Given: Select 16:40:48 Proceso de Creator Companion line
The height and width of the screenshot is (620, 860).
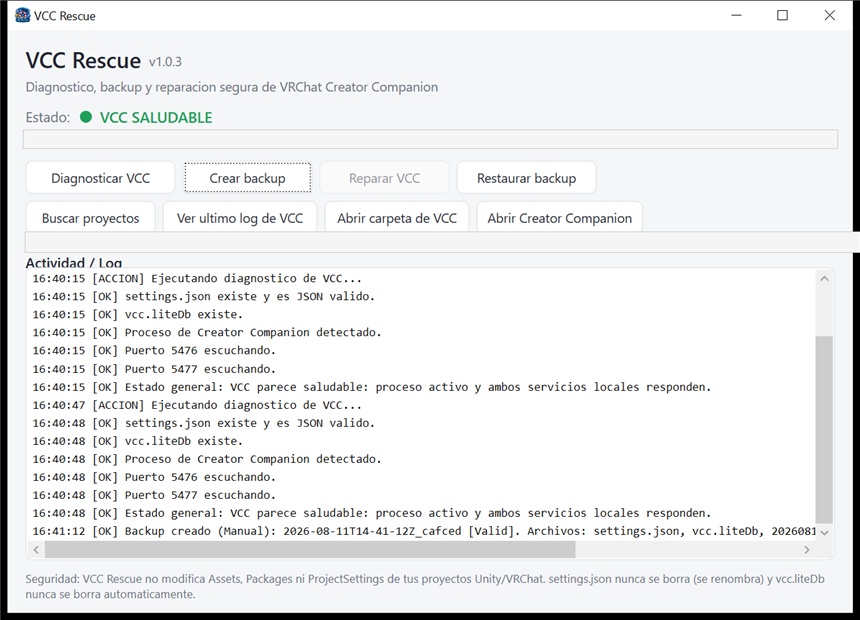Looking at the screenshot, I should (x=207, y=459).
